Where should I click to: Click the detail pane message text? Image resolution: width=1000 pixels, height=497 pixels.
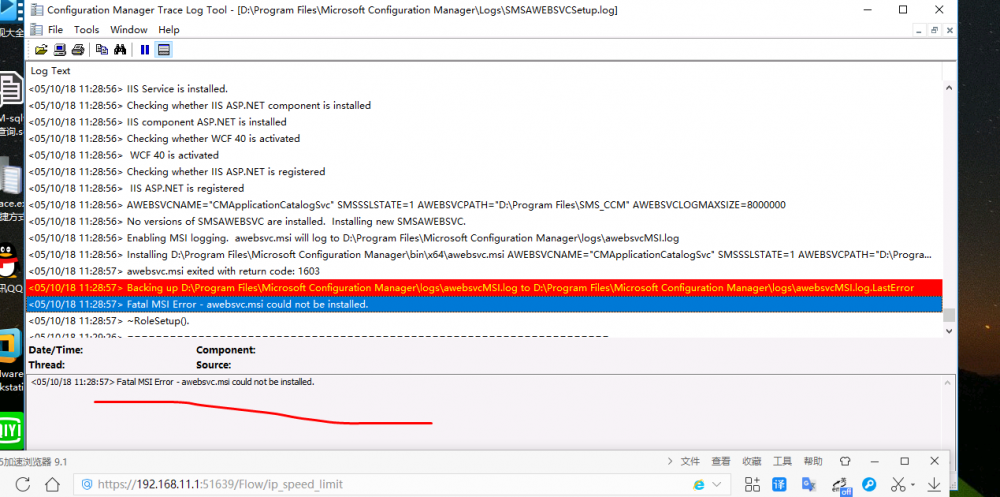173,382
